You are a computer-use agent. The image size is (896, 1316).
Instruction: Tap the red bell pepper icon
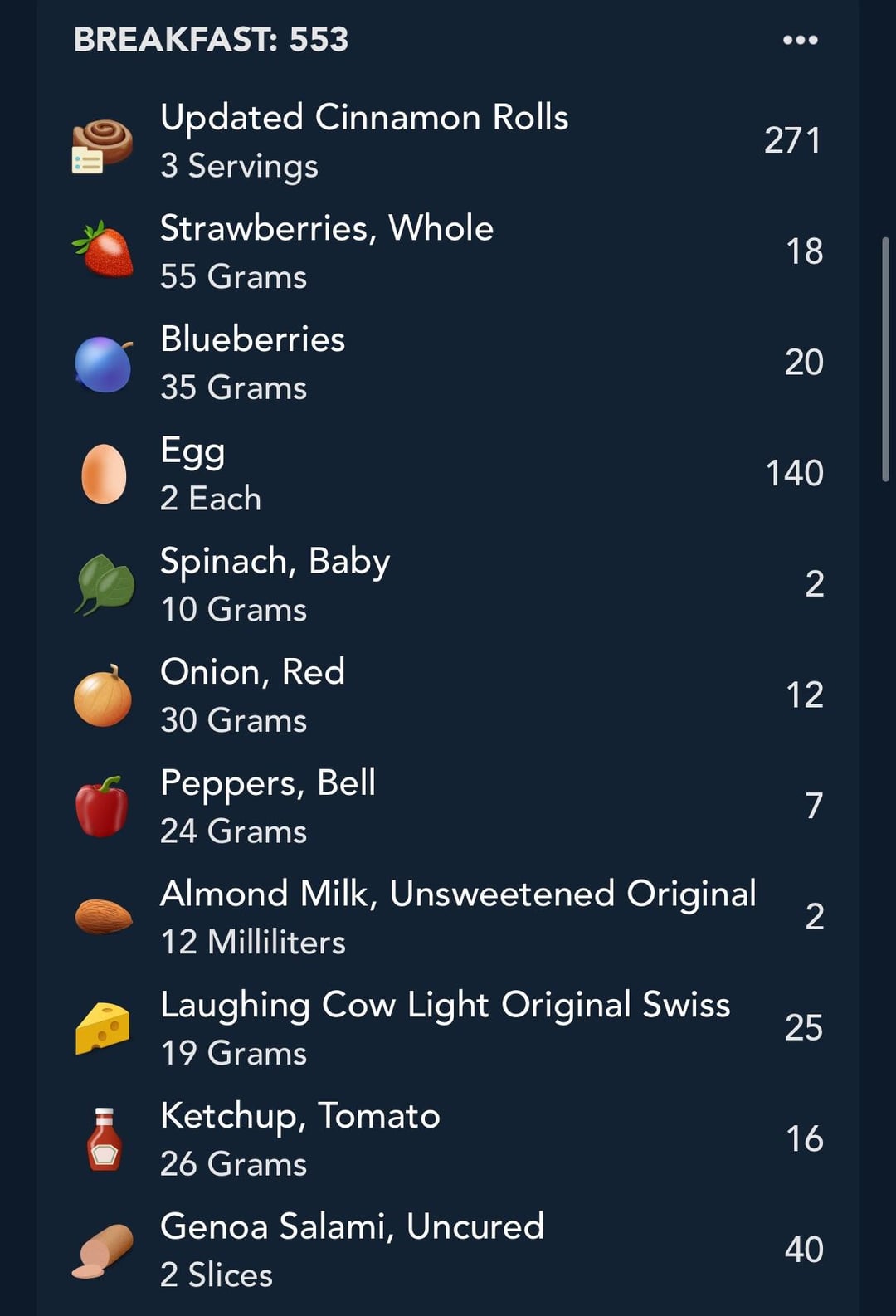point(102,807)
